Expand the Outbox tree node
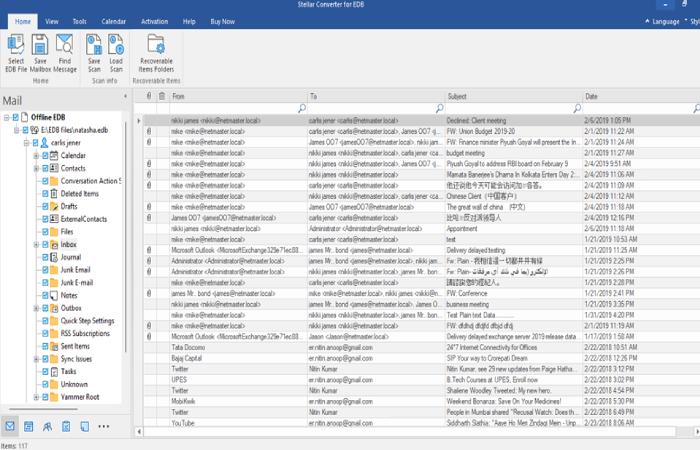 point(36,308)
